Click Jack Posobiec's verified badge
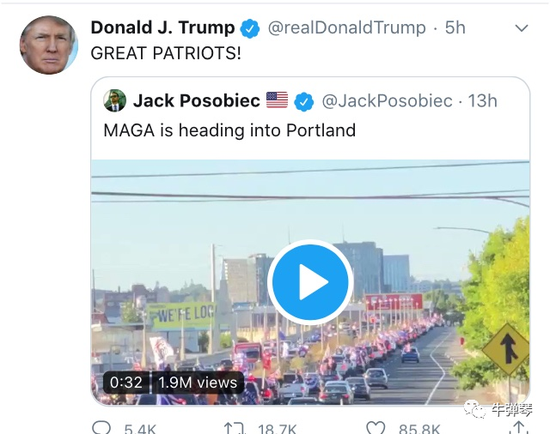This screenshot has width=550, height=434. click(304, 102)
